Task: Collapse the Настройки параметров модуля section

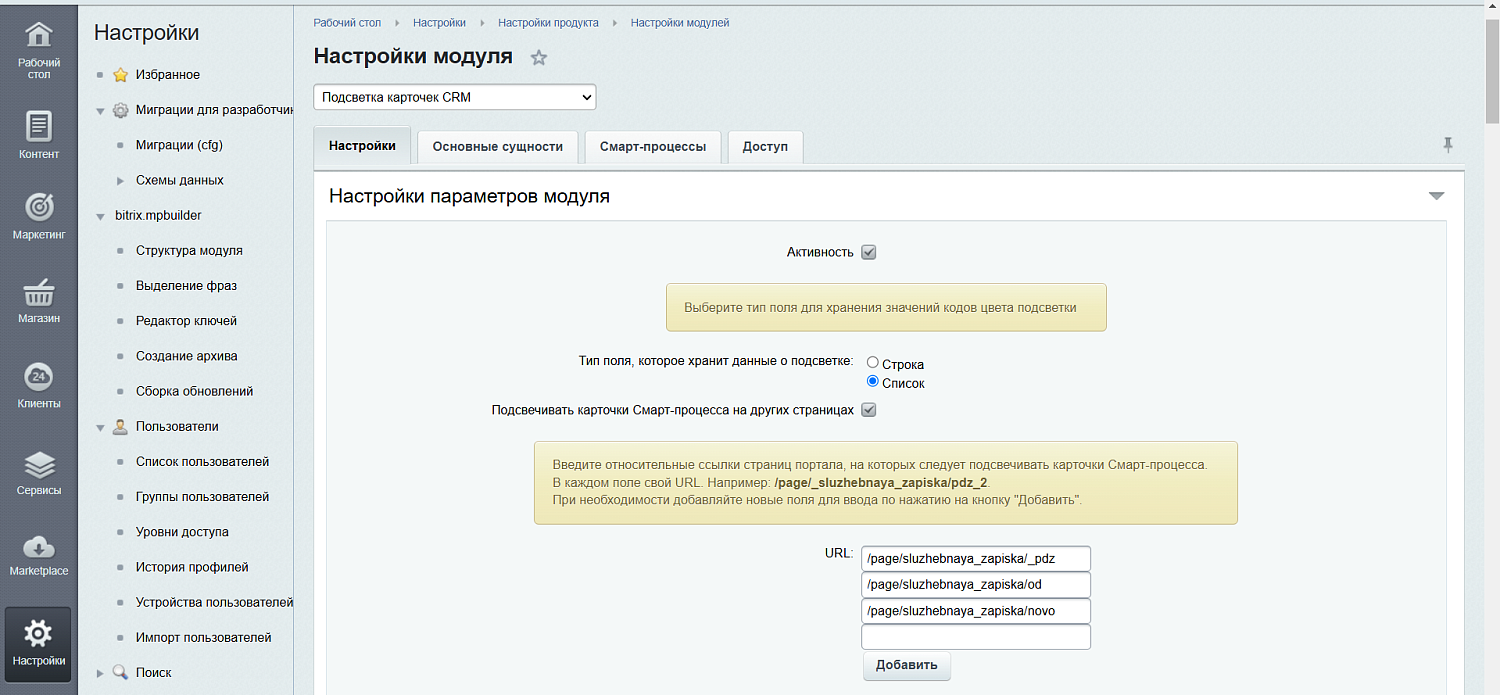Action: tap(1437, 196)
